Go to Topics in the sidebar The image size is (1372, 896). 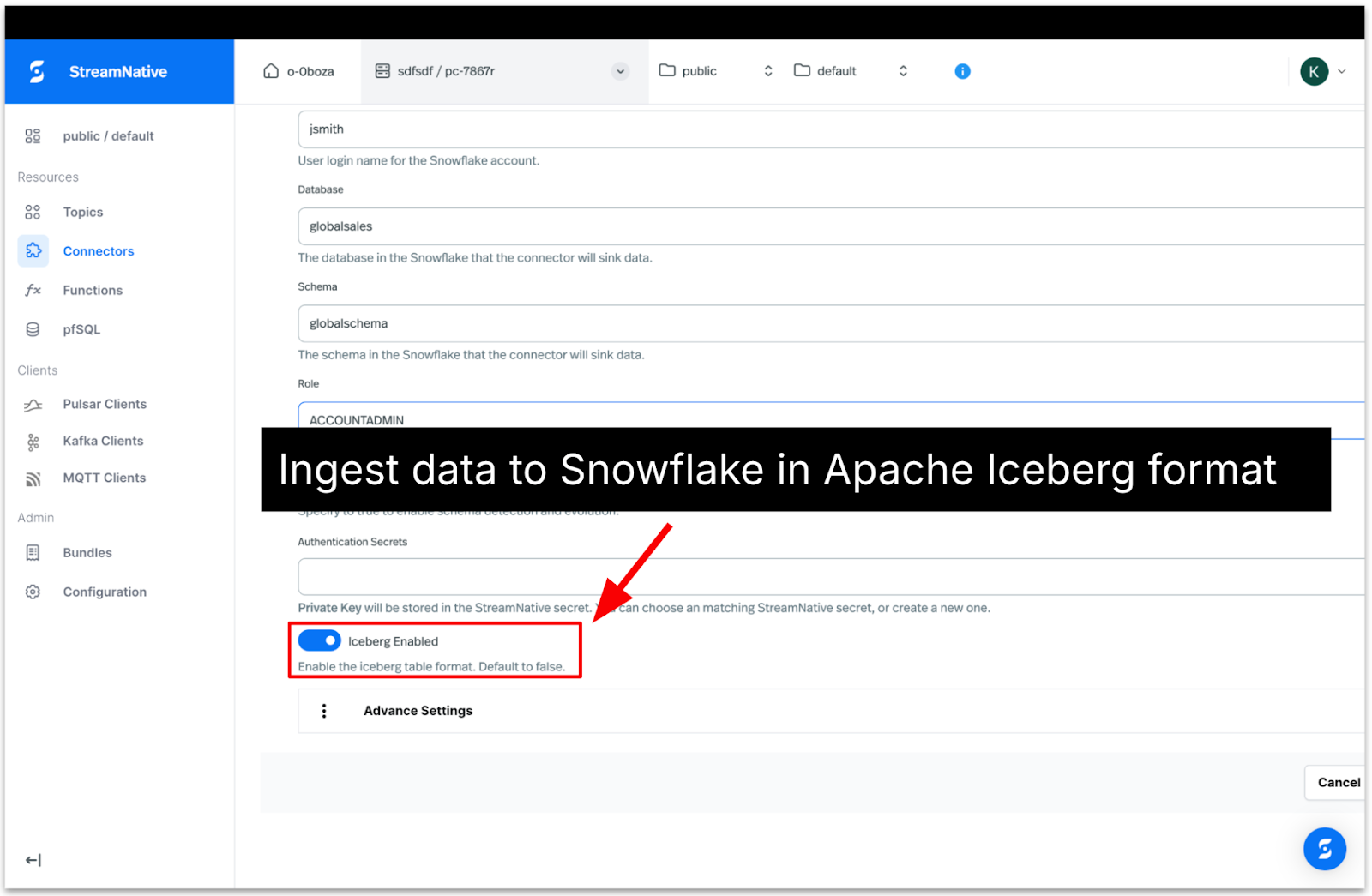click(x=82, y=212)
